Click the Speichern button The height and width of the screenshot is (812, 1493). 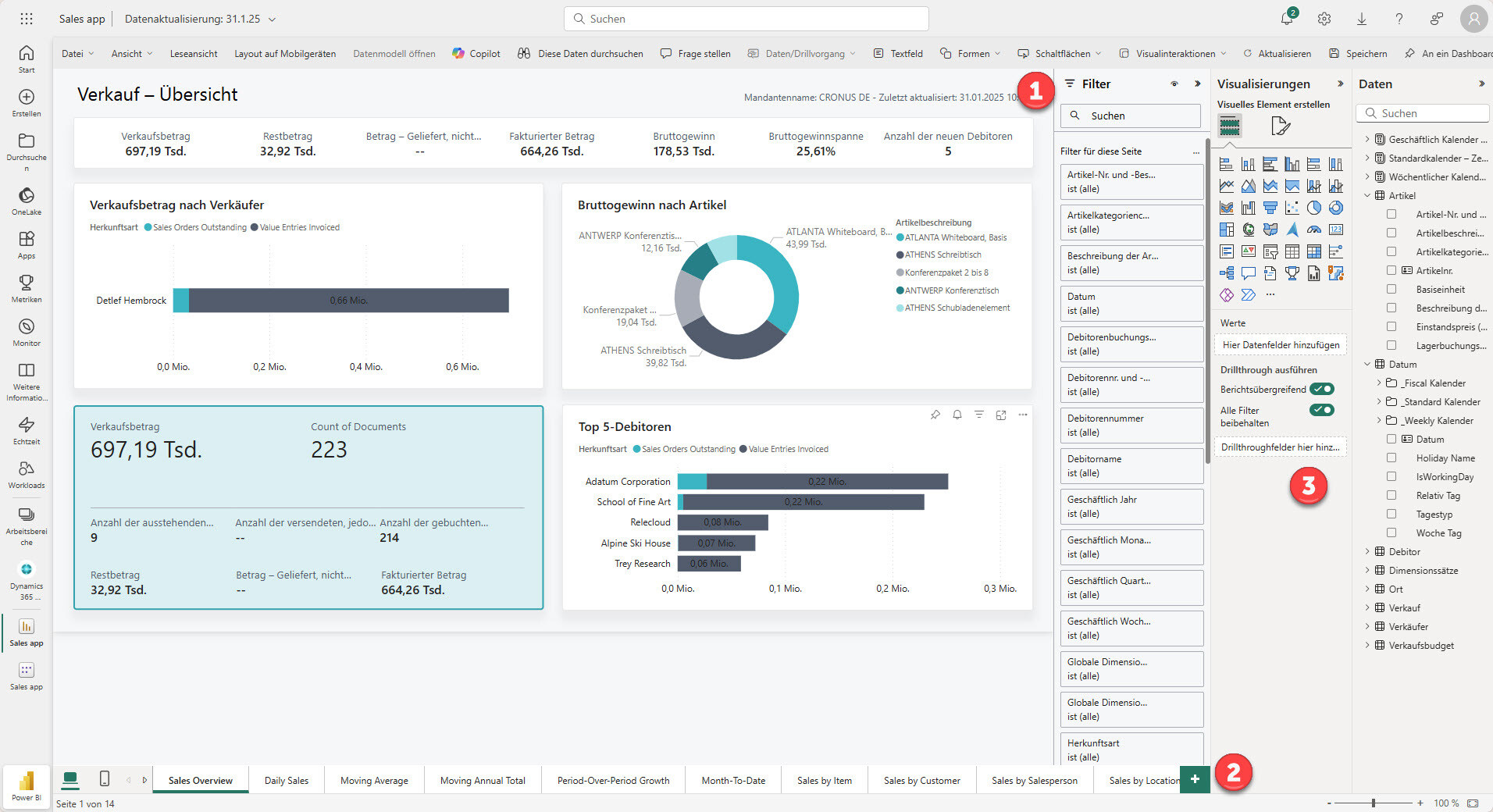coord(1357,53)
